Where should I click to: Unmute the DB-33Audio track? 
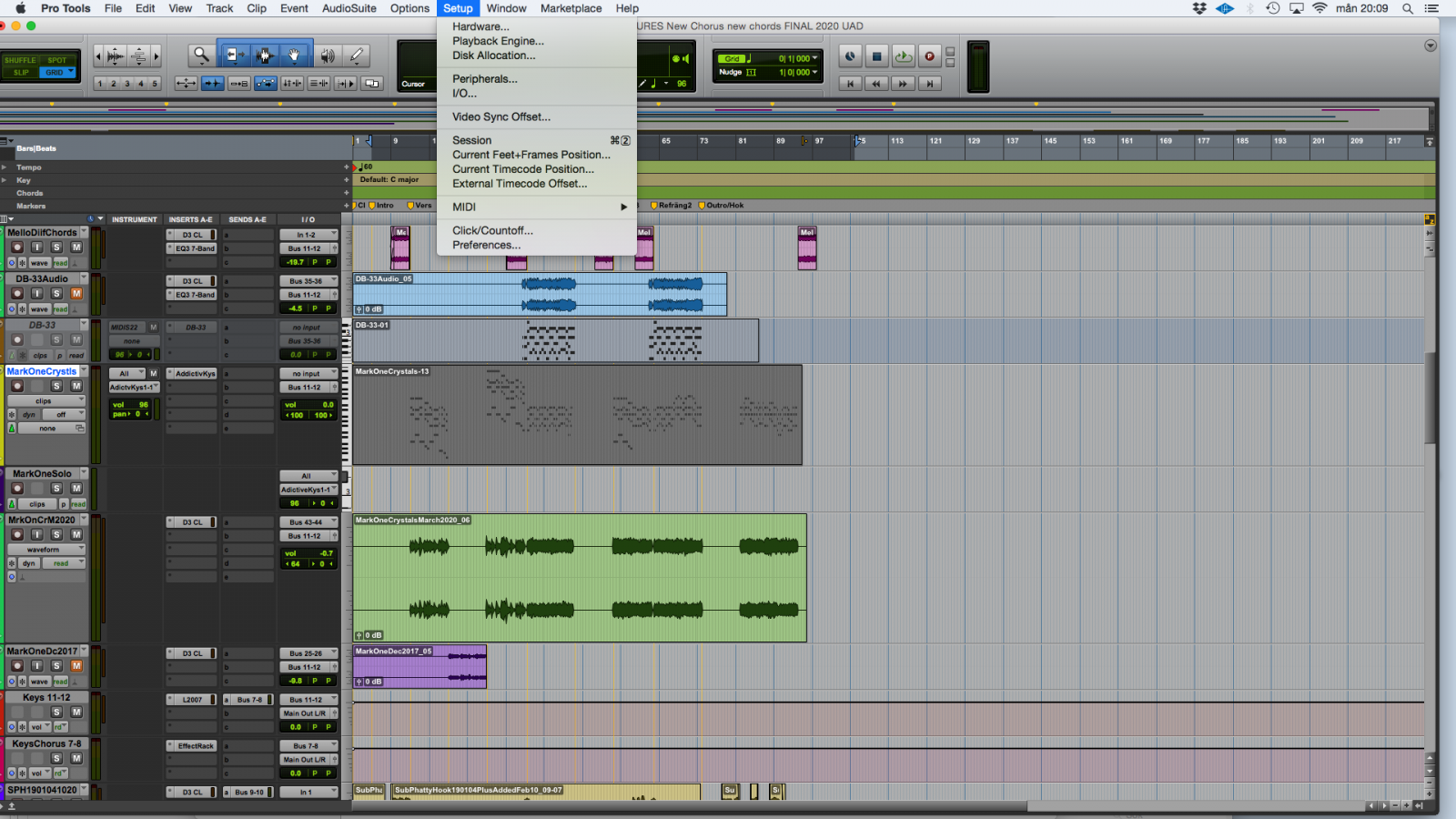click(x=76, y=294)
